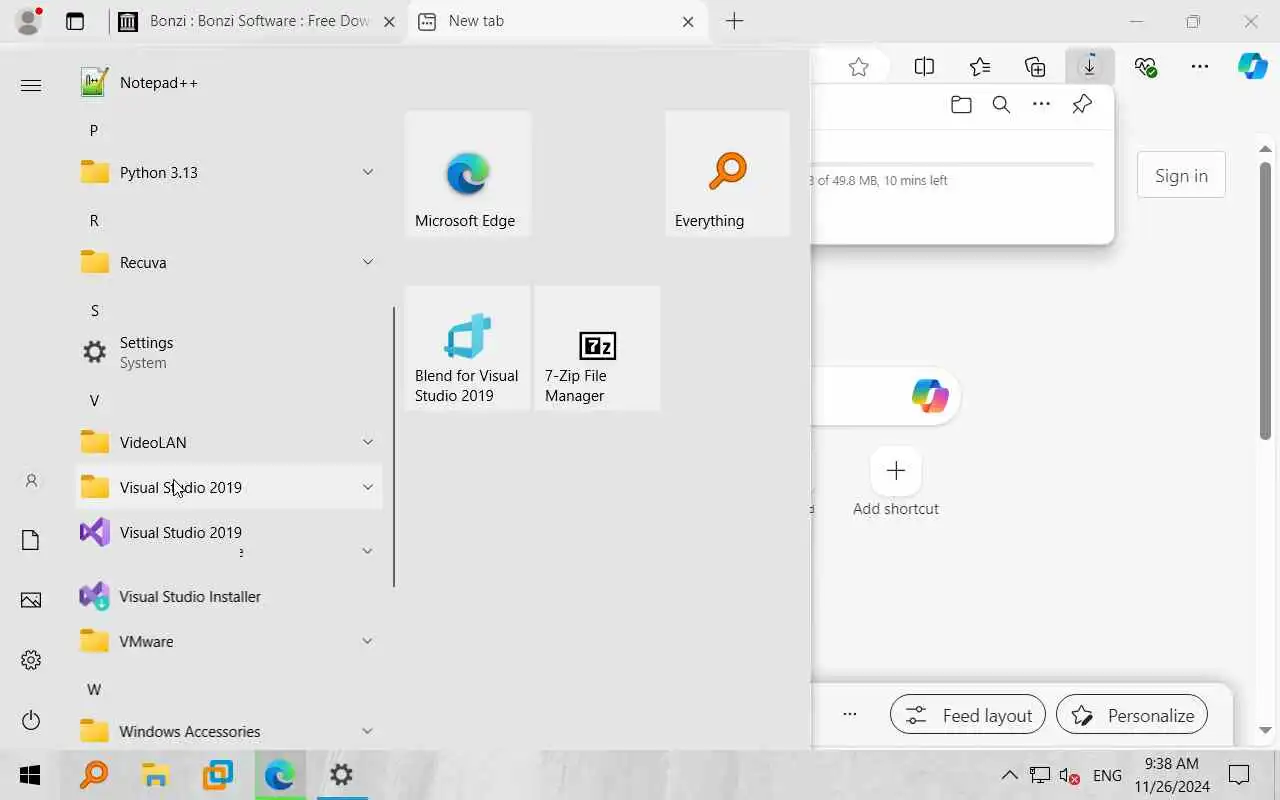Open the Everything search tile
Viewport: 1280px width, 800px height.
(727, 174)
